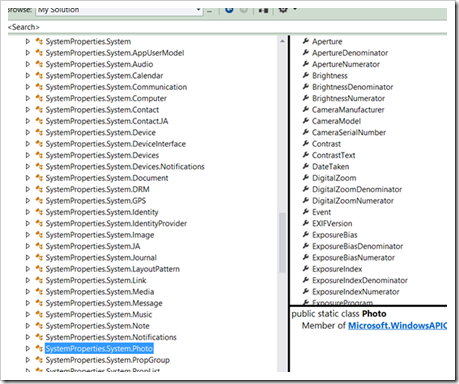Image resolution: width=459 pixels, height=384 pixels.
Task: Click the ApertureNumerator property wrench icon
Action: point(306,64)
